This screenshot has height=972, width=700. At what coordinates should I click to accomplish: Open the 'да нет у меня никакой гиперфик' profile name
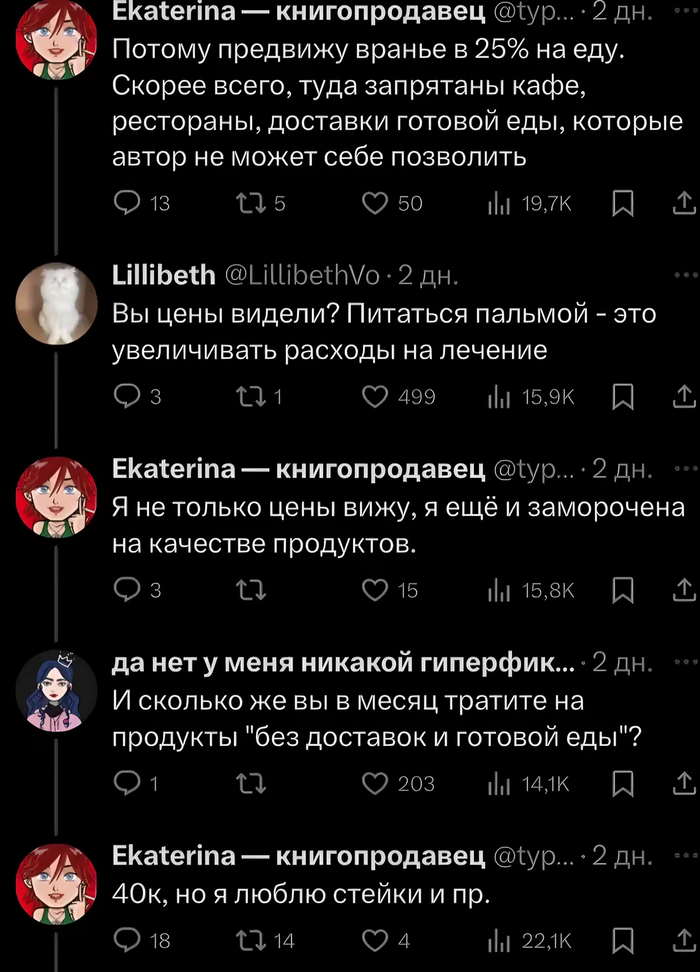coord(344,663)
